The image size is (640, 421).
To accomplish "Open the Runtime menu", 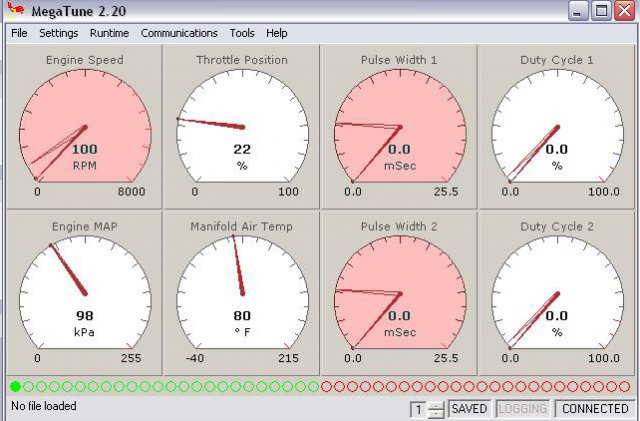I will 109,33.
